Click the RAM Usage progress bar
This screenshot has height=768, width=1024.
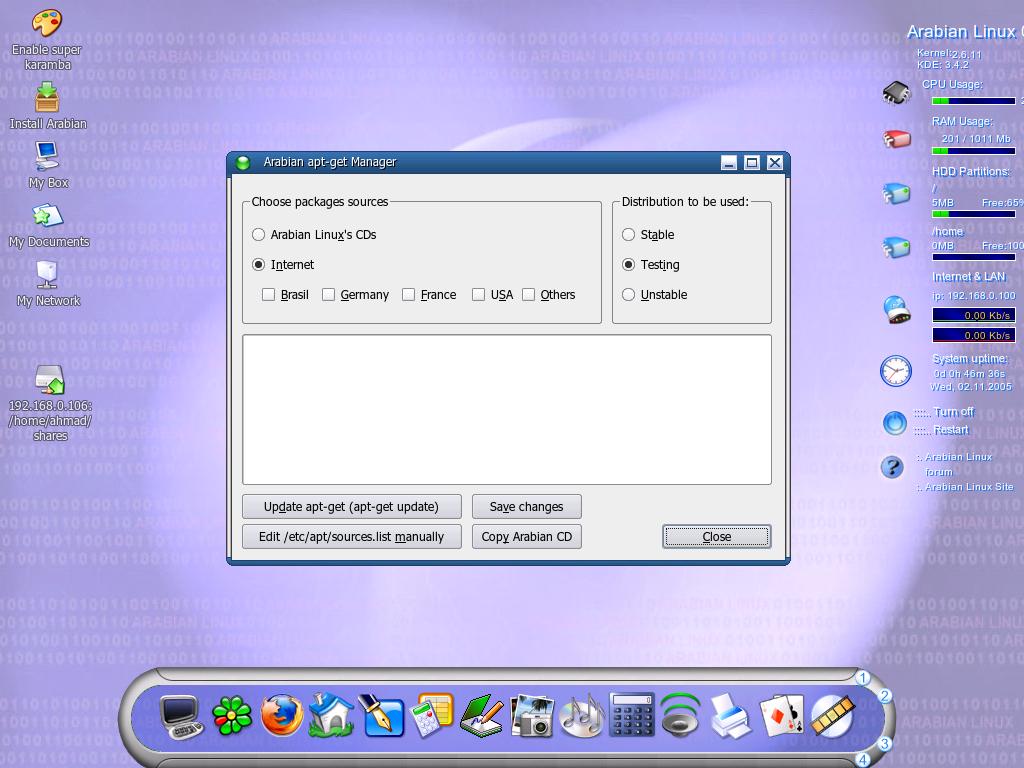click(973, 151)
